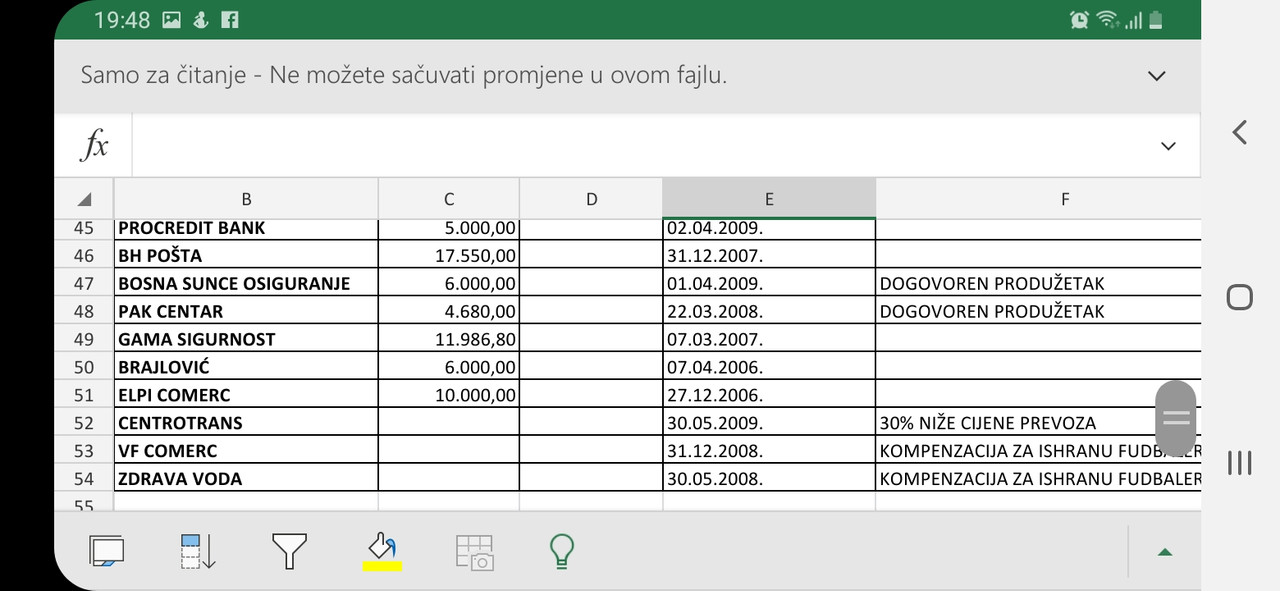
Task: Select the amount 17.550,00
Action: point(449,255)
